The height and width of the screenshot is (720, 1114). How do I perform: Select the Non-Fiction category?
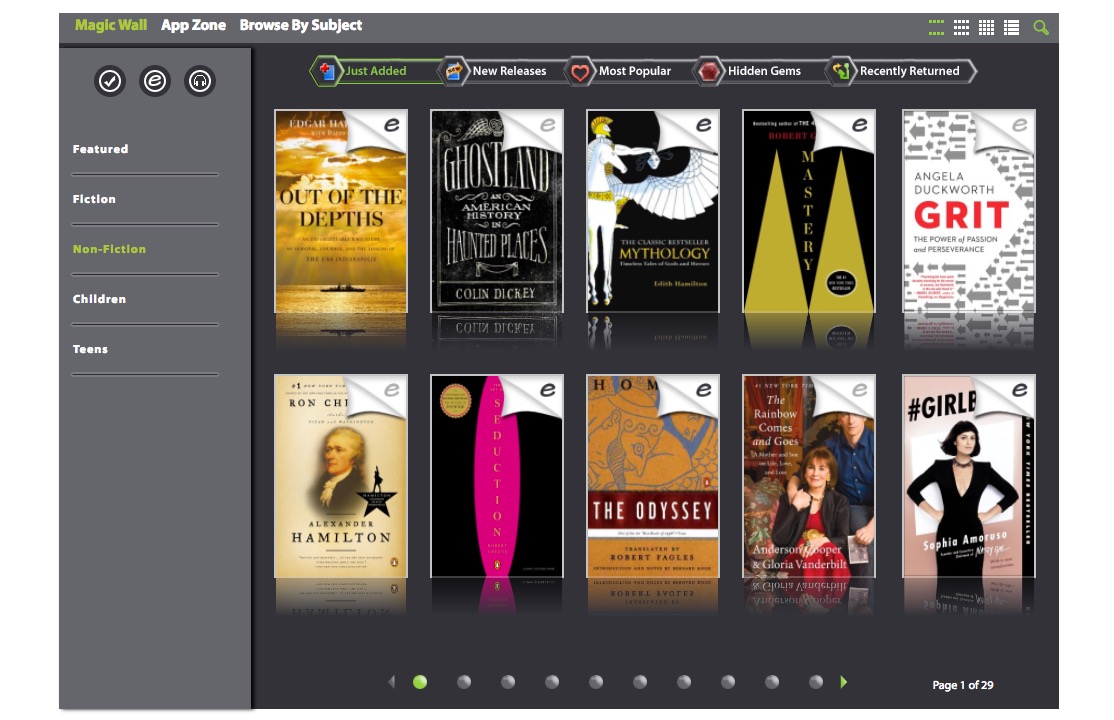(109, 249)
